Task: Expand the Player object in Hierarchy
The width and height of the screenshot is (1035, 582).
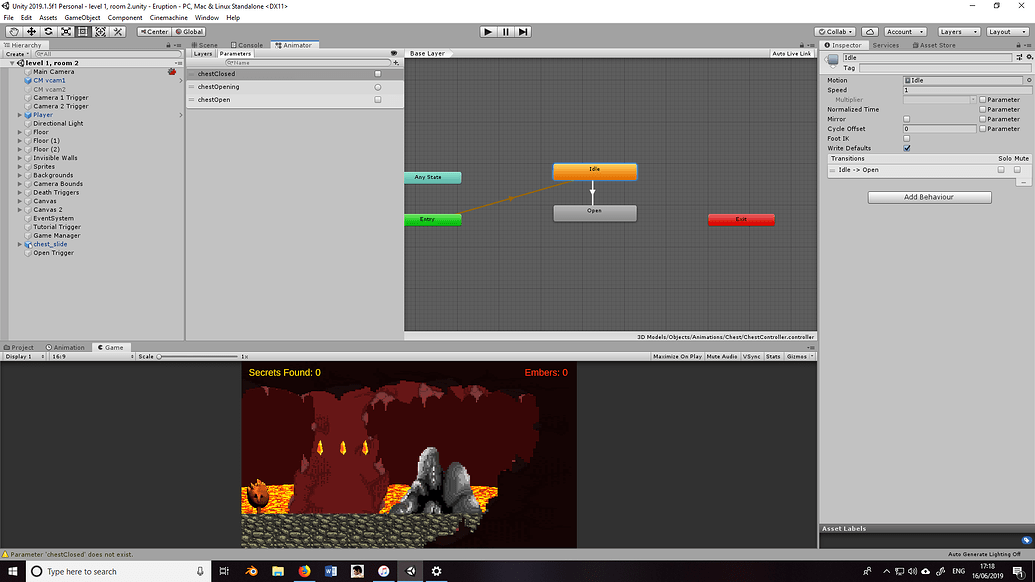Action: click(x=18, y=114)
